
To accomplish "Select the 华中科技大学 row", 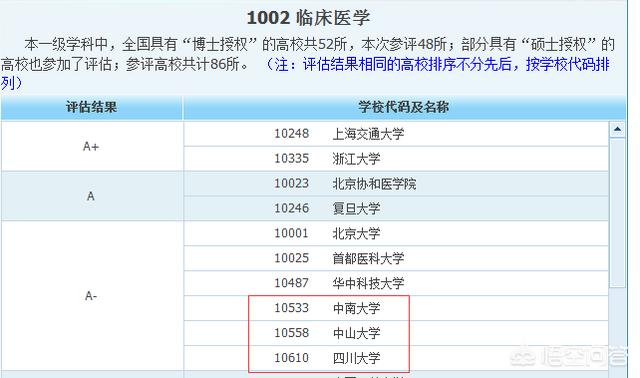I will (x=396, y=283).
